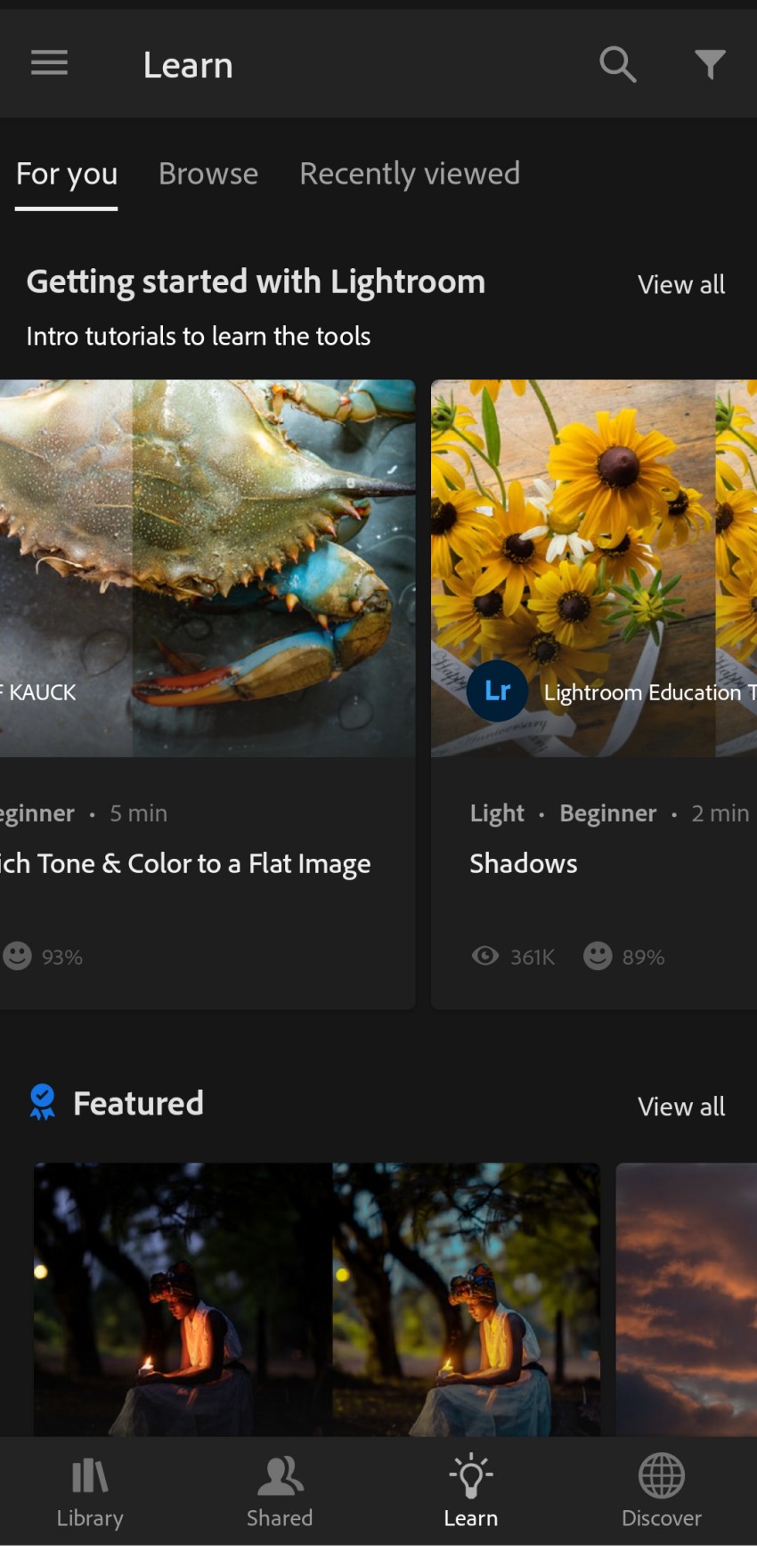Open the Recently viewed tab
The width and height of the screenshot is (757, 1568).
tap(410, 174)
